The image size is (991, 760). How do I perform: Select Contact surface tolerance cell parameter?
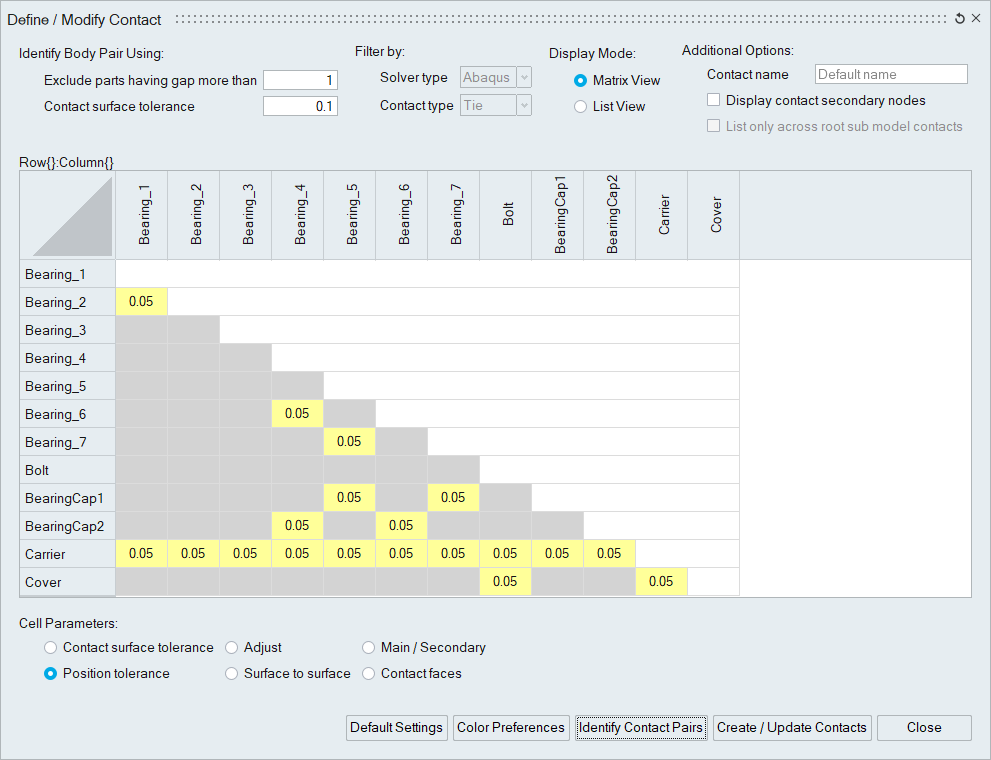click(51, 648)
